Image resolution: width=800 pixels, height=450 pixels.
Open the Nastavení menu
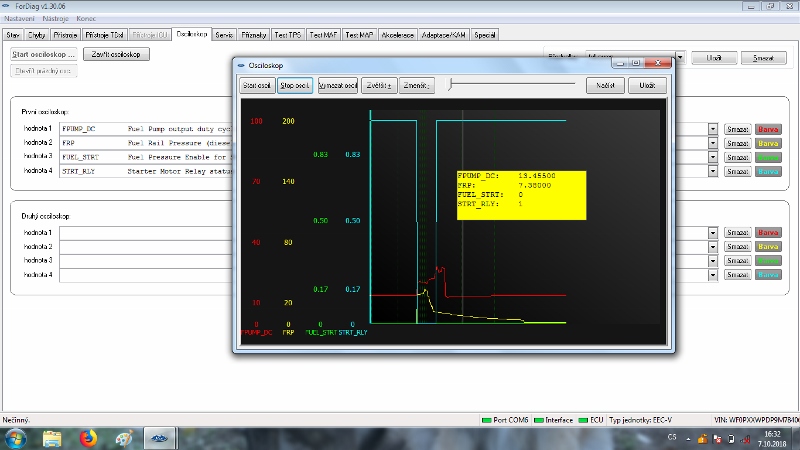20,19
